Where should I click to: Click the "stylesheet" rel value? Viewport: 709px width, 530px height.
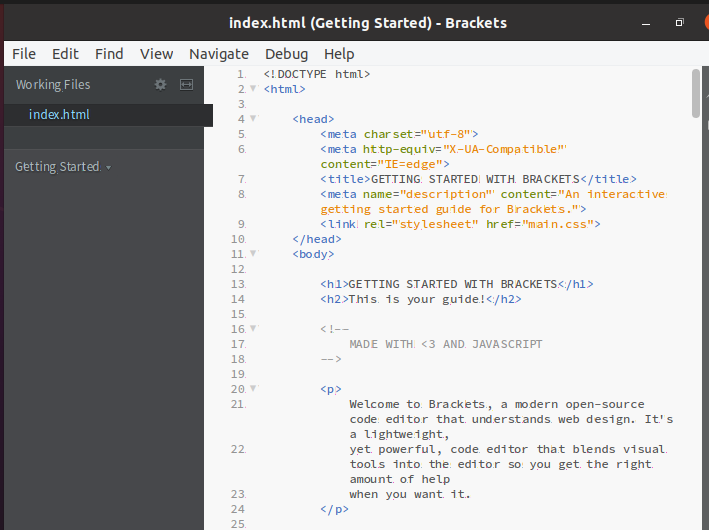pyautogui.click(x=435, y=224)
